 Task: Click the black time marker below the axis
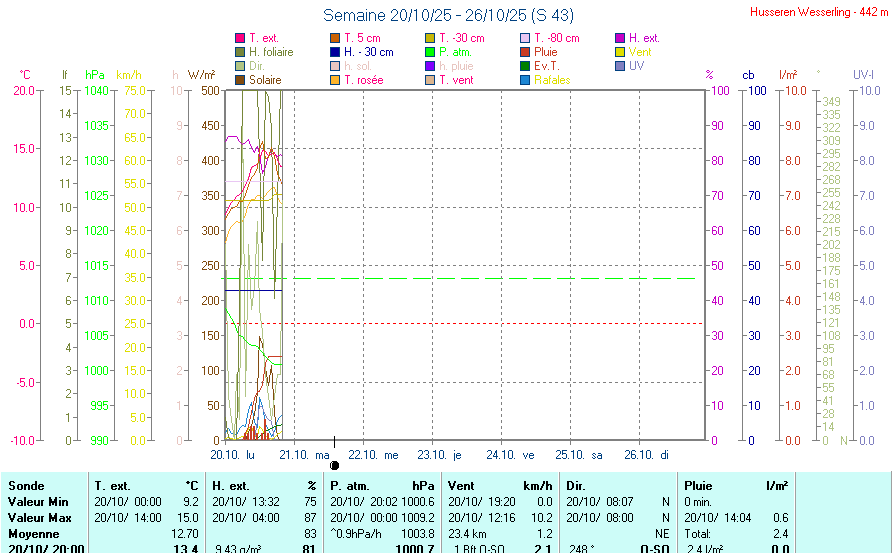pyautogui.click(x=334, y=465)
